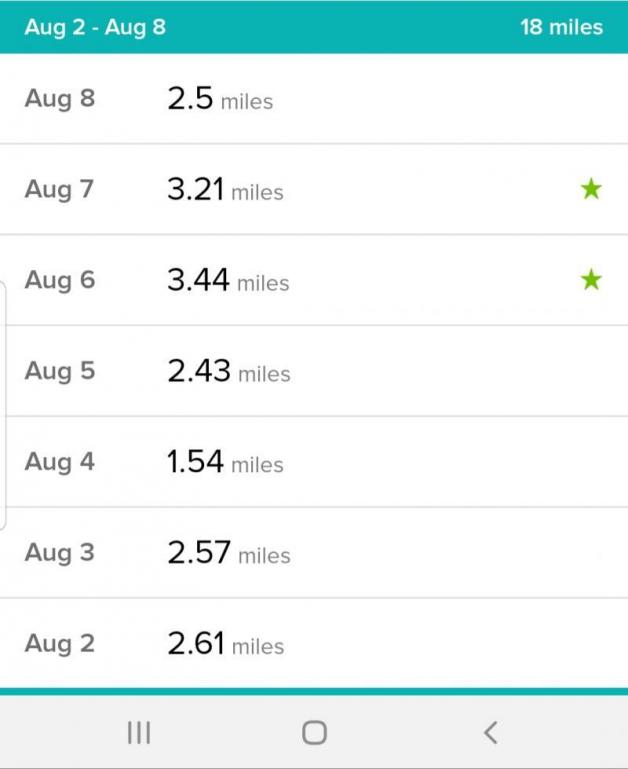
Task: Tap the green star on Aug 7
Action: [x=591, y=189]
